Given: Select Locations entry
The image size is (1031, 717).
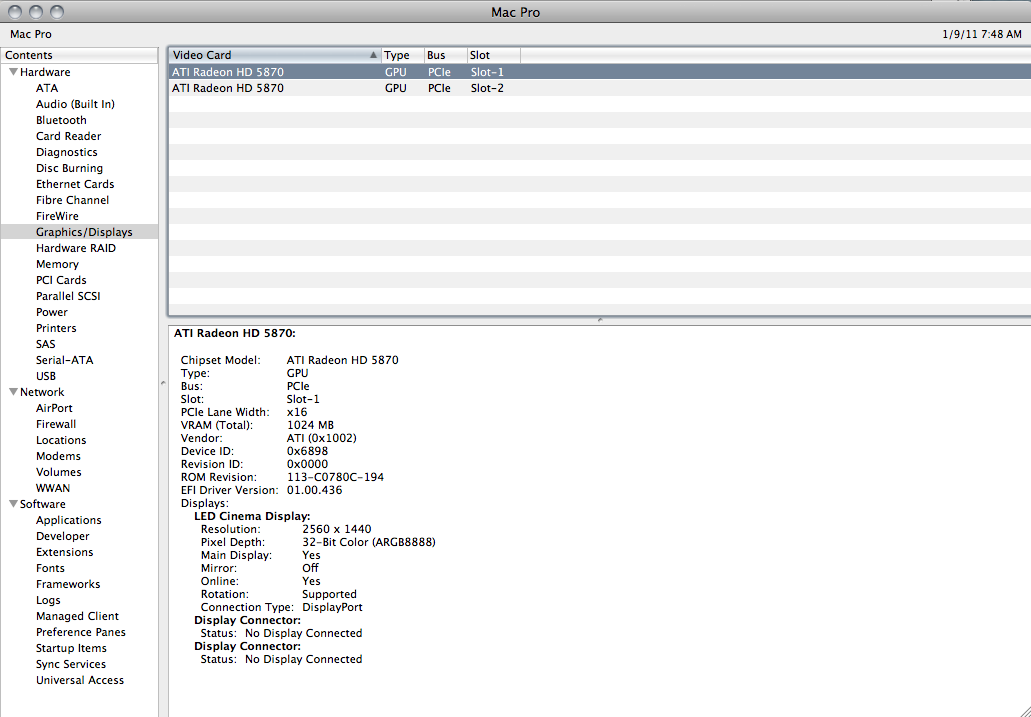Looking at the screenshot, I should (x=61, y=440).
